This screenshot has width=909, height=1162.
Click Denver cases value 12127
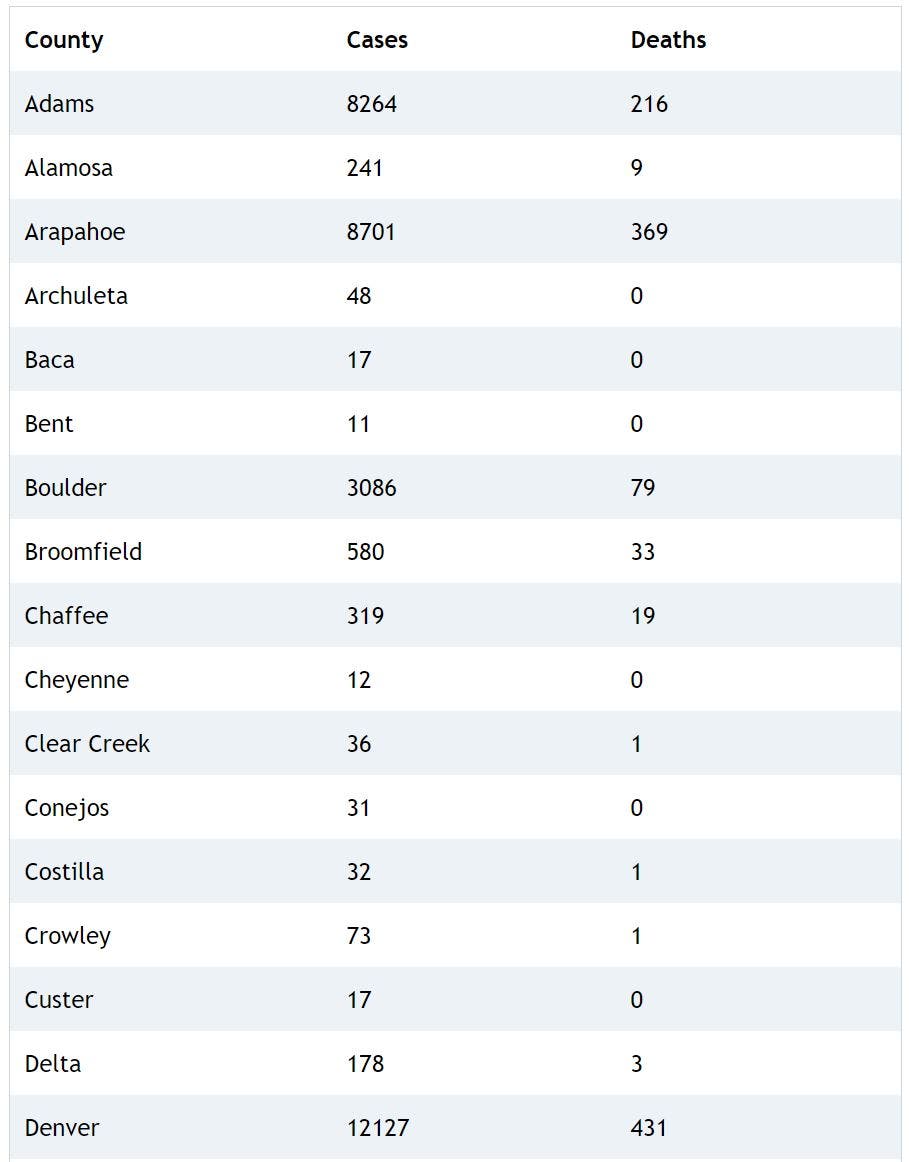point(378,1128)
